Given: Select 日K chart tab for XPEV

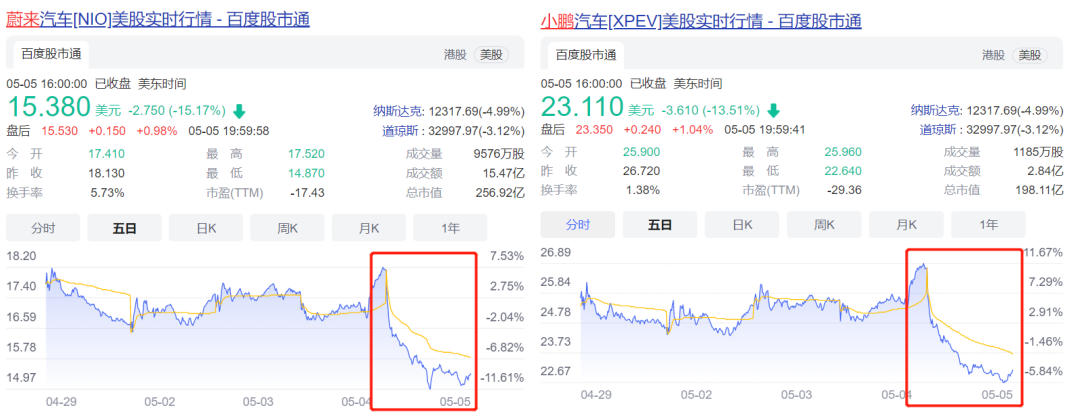Looking at the screenshot, I should (x=742, y=225).
